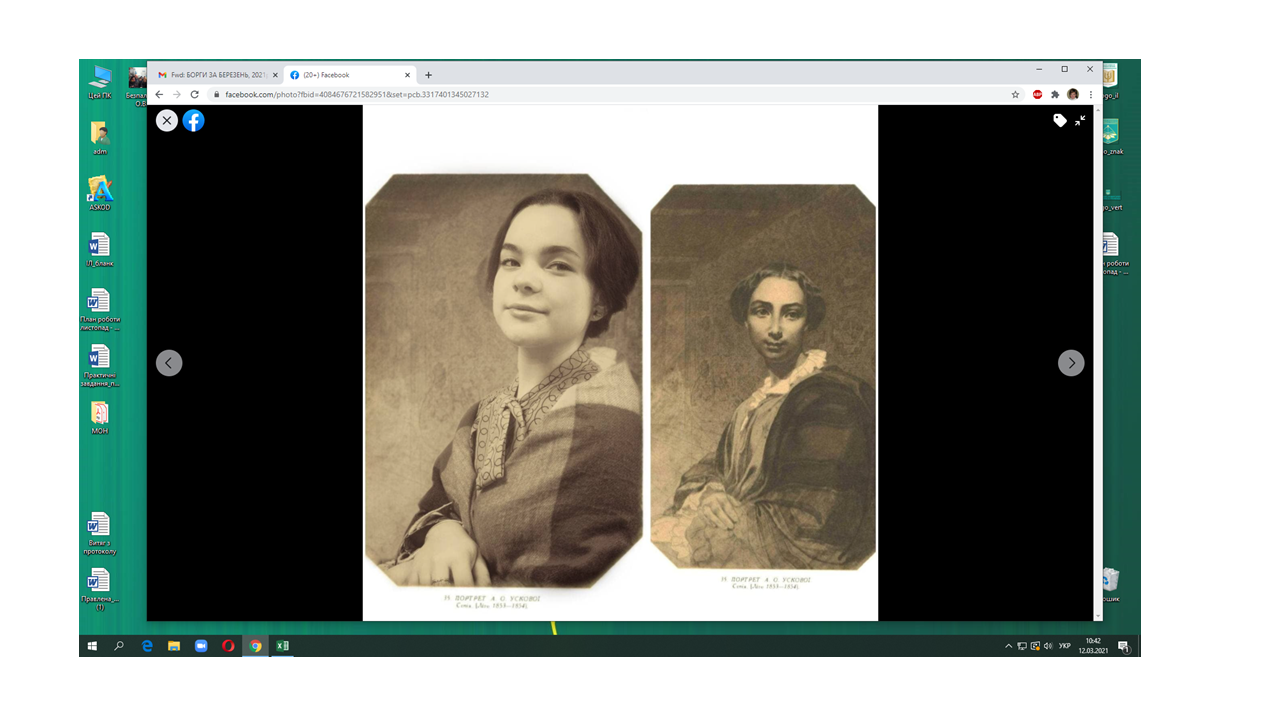Open the Chrome profile avatar

1073,94
